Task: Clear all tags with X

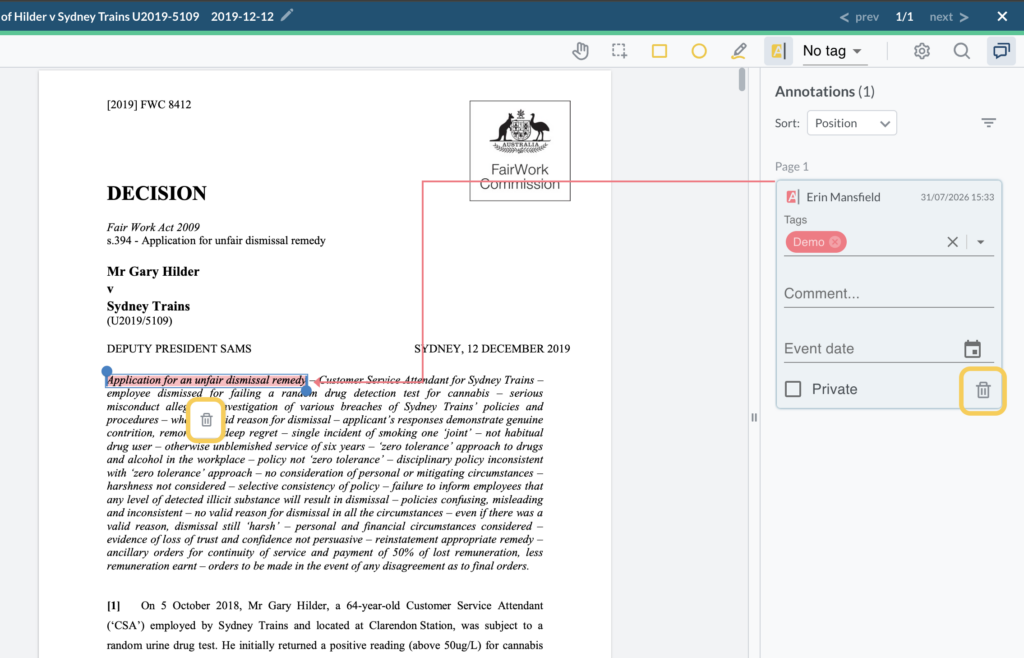Action: point(952,242)
